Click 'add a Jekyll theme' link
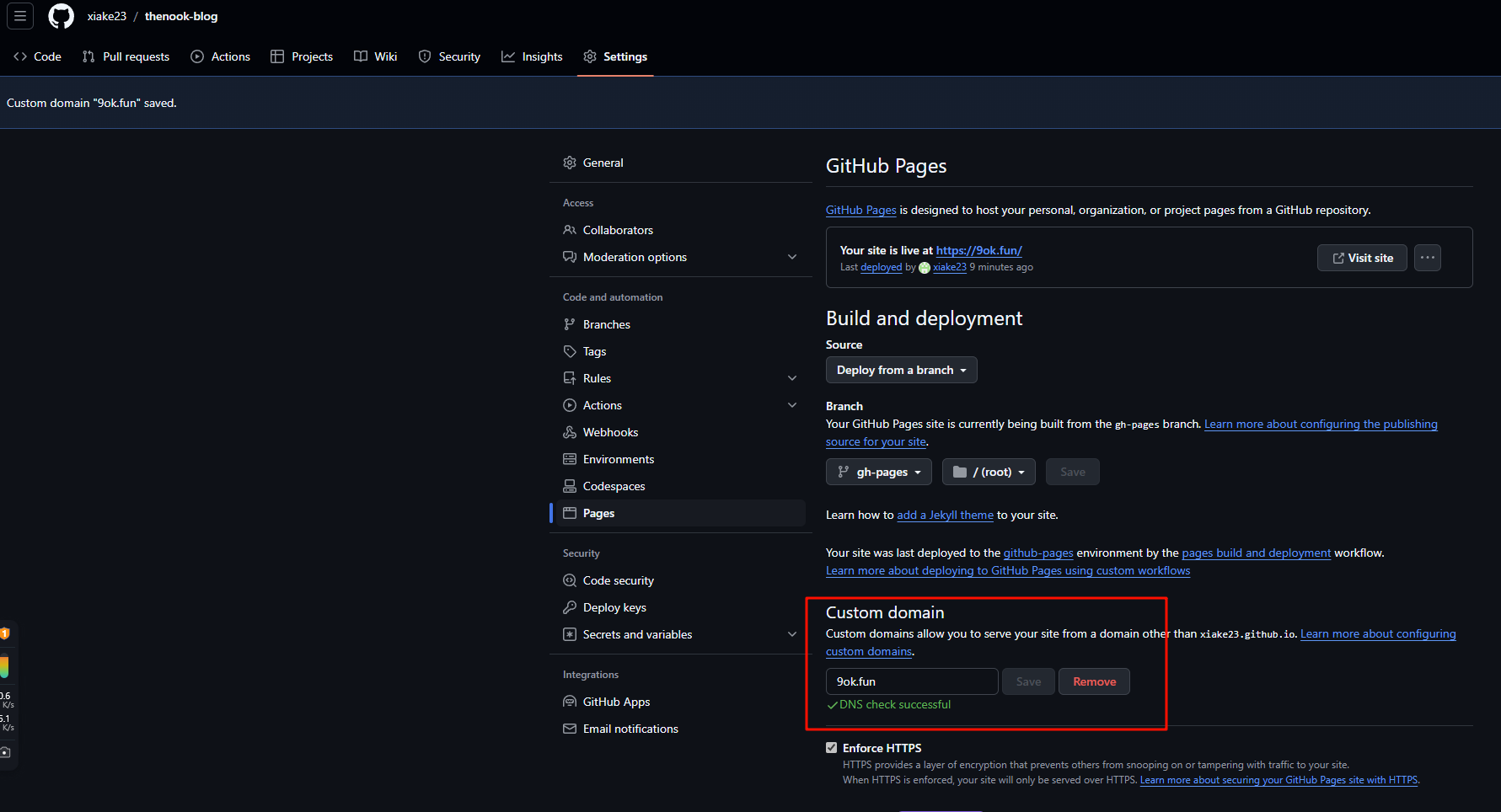The image size is (1501, 812). click(x=945, y=515)
